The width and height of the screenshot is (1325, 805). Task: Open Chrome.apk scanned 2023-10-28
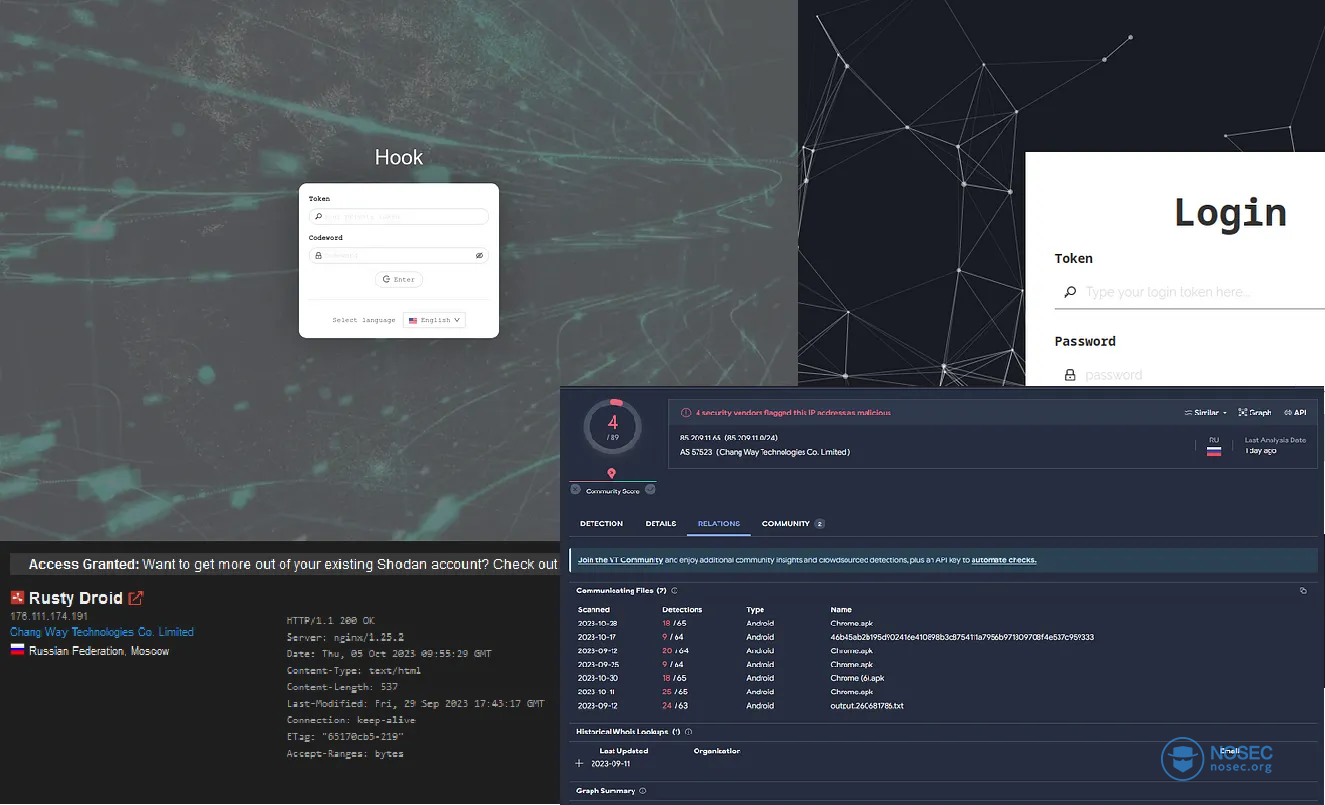pos(852,623)
